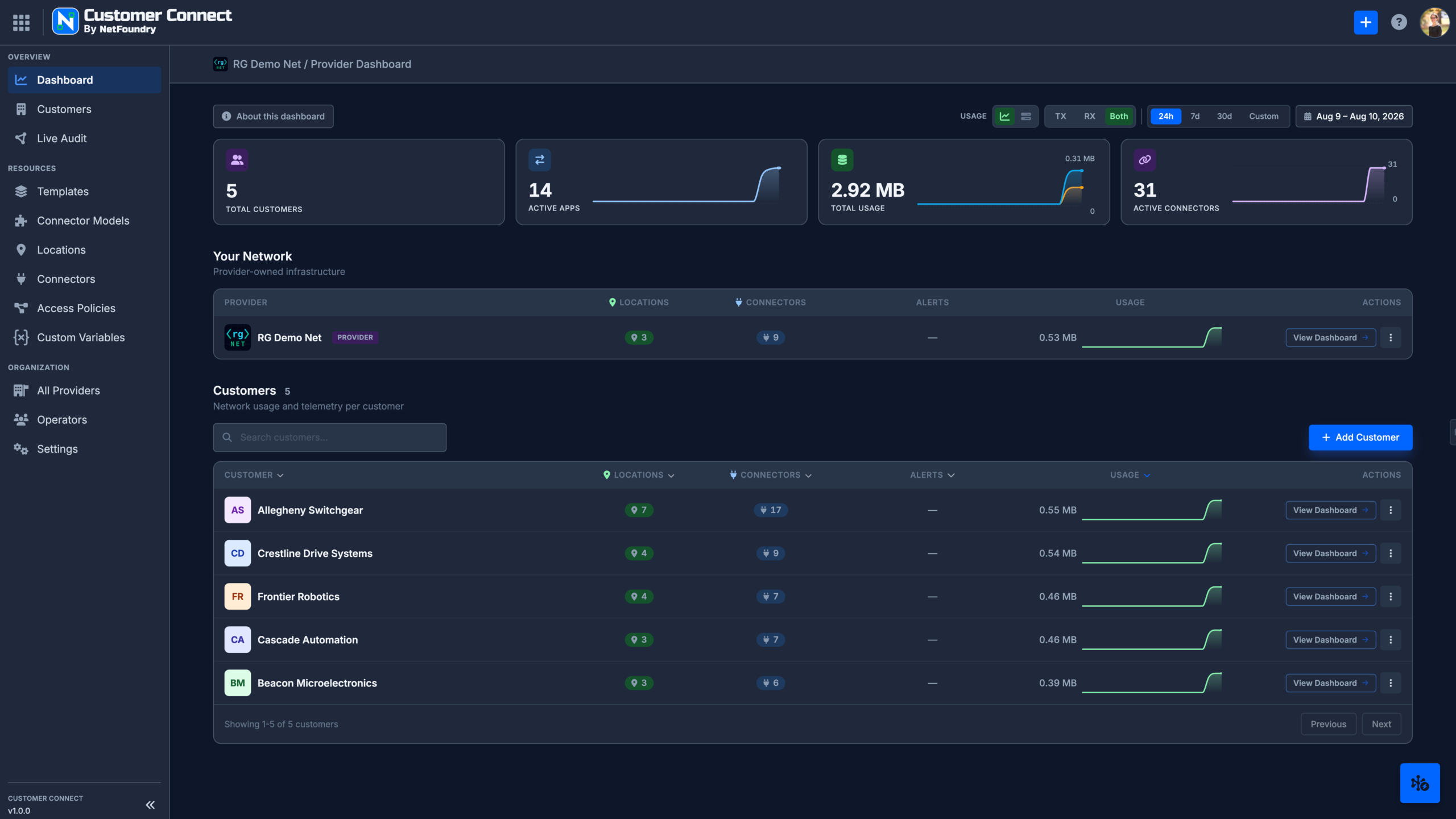Open All Providers page
The width and height of the screenshot is (1456, 819).
click(x=84, y=391)
